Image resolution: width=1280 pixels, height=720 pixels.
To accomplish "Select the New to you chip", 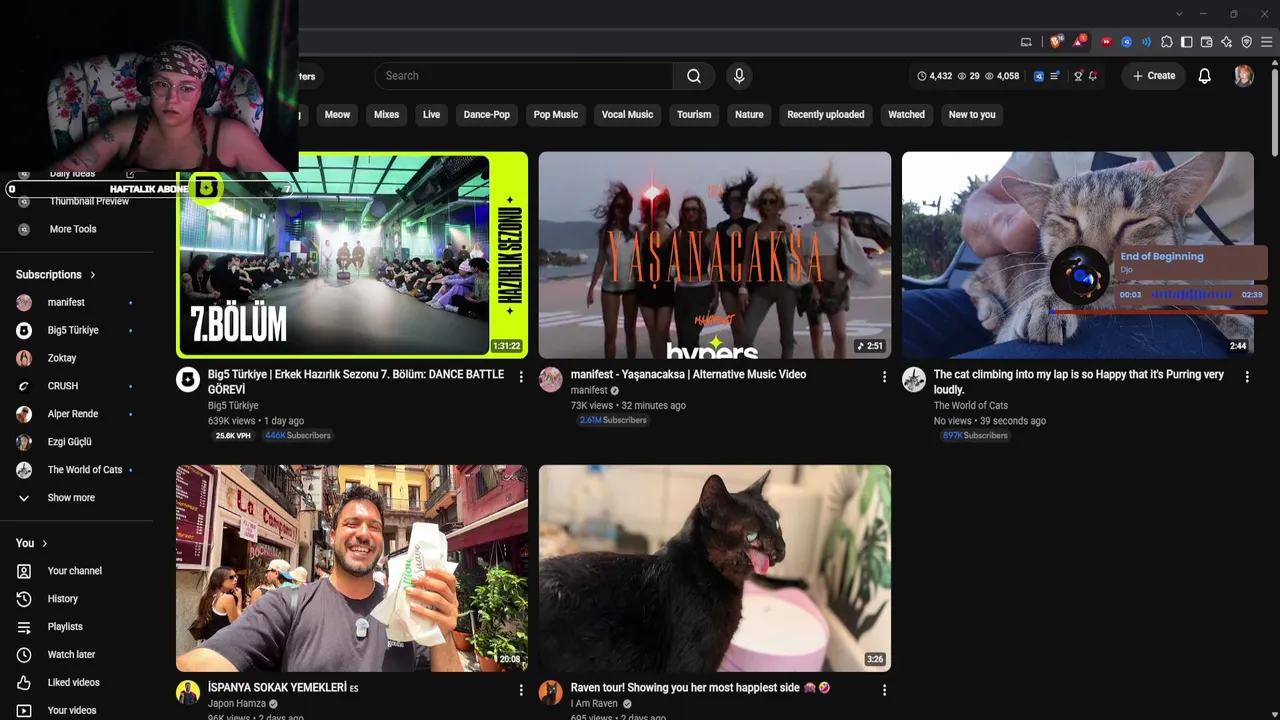I will [x=972, y=115].
